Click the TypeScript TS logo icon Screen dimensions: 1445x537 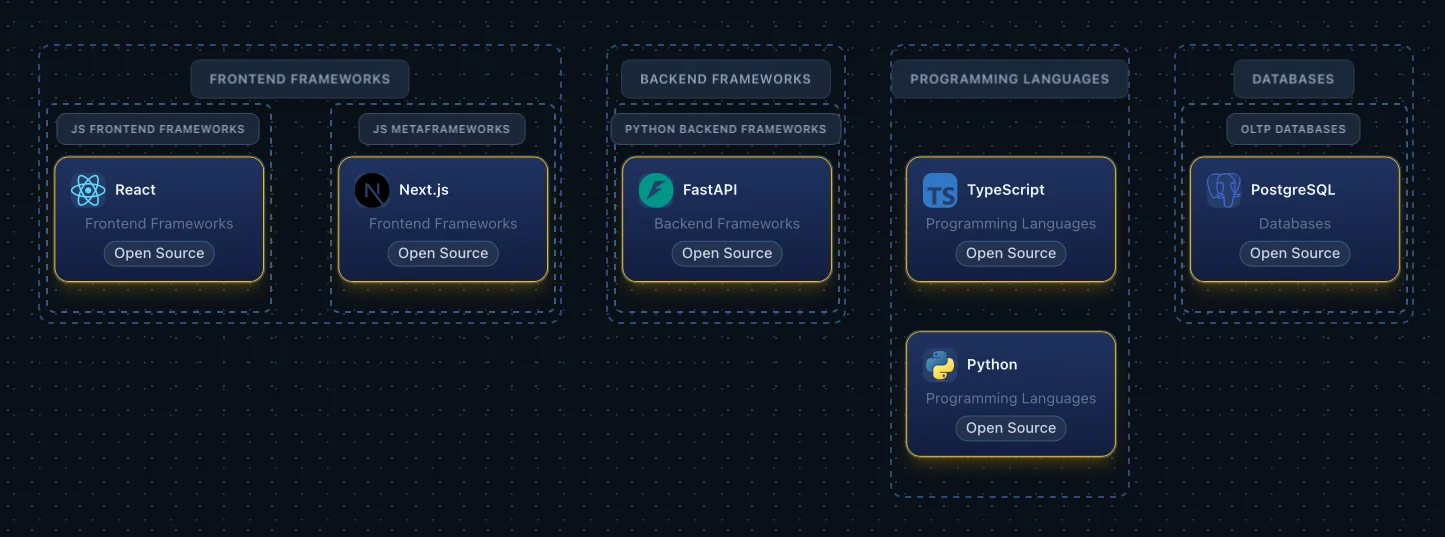pyautogui.click(x=940, y=190)
